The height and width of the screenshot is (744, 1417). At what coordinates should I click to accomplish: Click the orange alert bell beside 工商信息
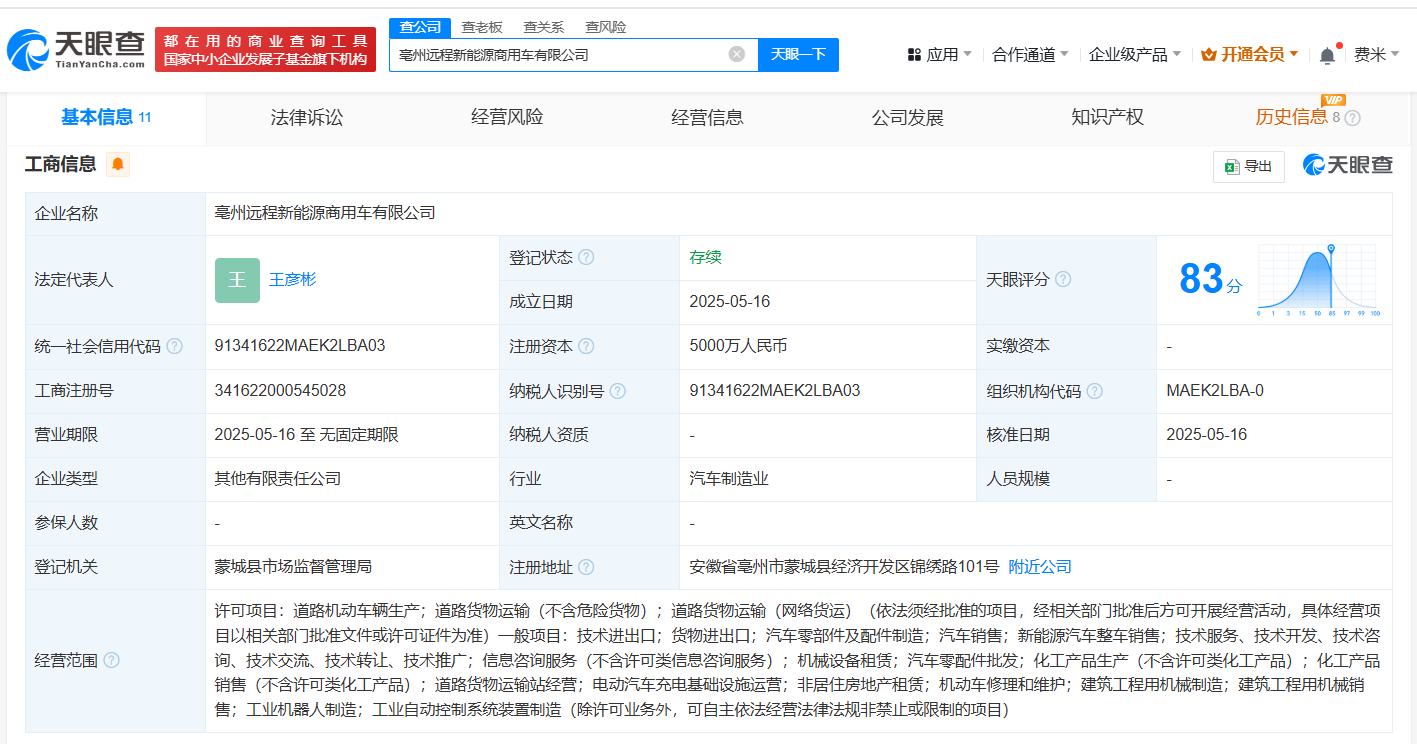coord(118,165)
